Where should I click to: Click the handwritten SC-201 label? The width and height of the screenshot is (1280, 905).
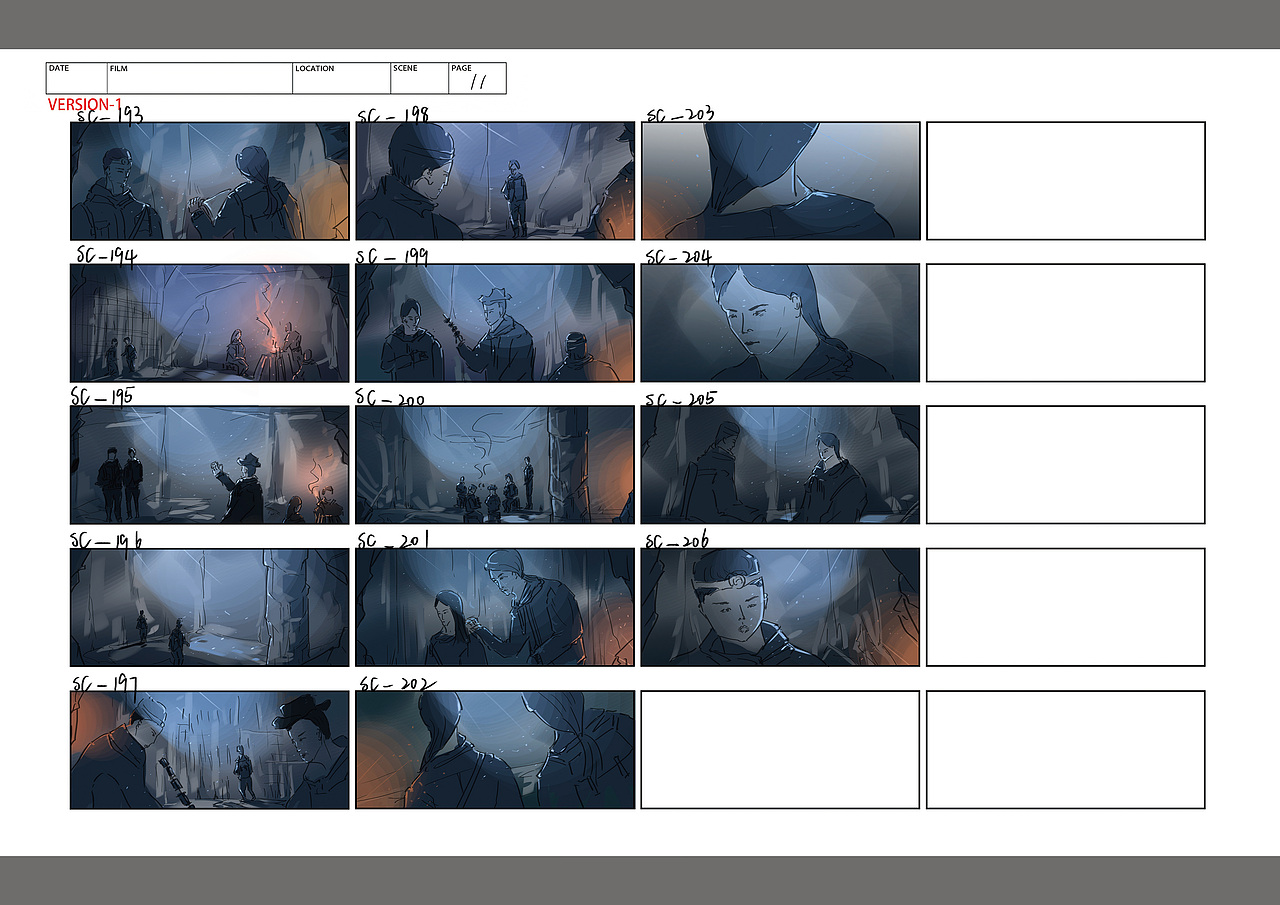393,540
